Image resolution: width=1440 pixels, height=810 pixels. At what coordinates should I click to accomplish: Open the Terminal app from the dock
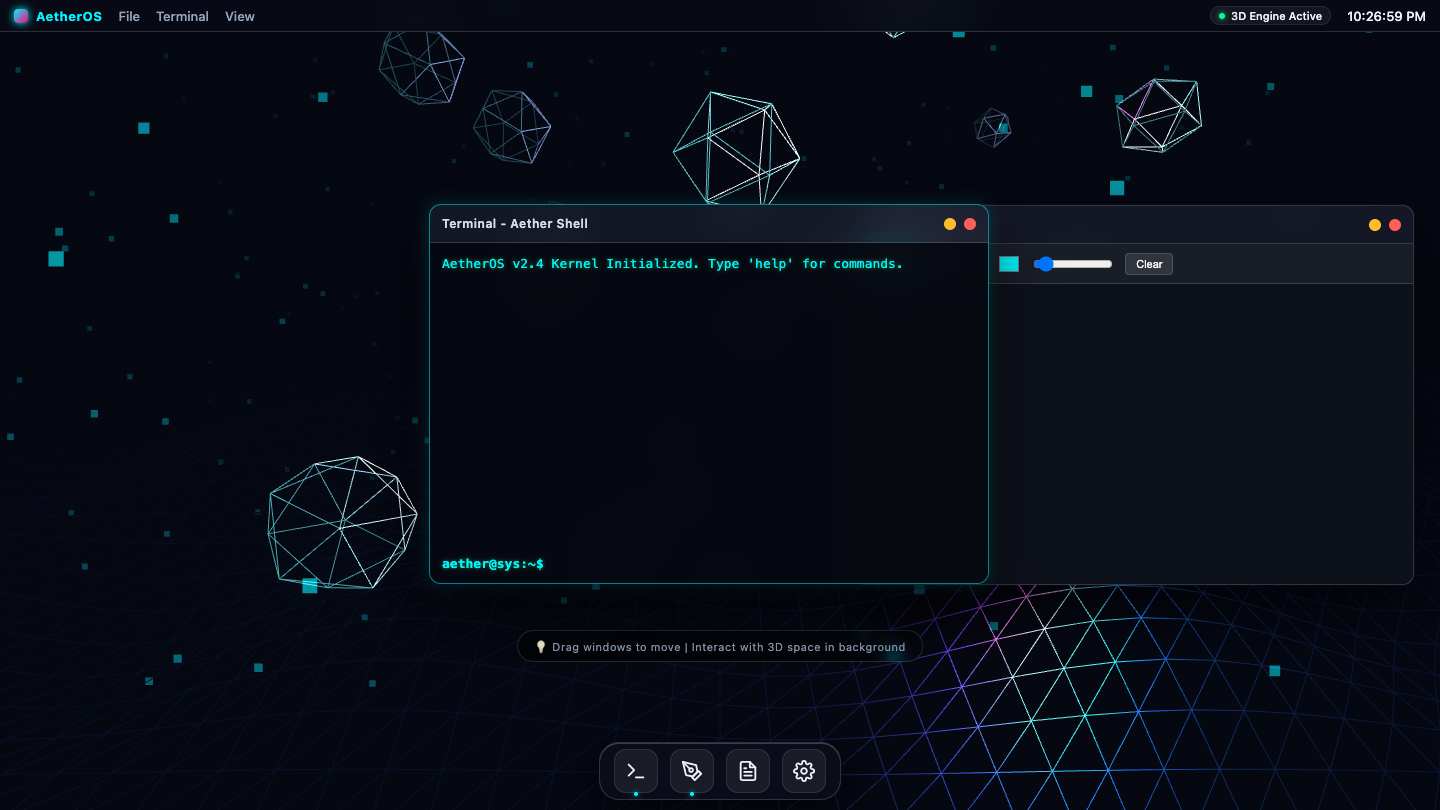coord(636,771)
